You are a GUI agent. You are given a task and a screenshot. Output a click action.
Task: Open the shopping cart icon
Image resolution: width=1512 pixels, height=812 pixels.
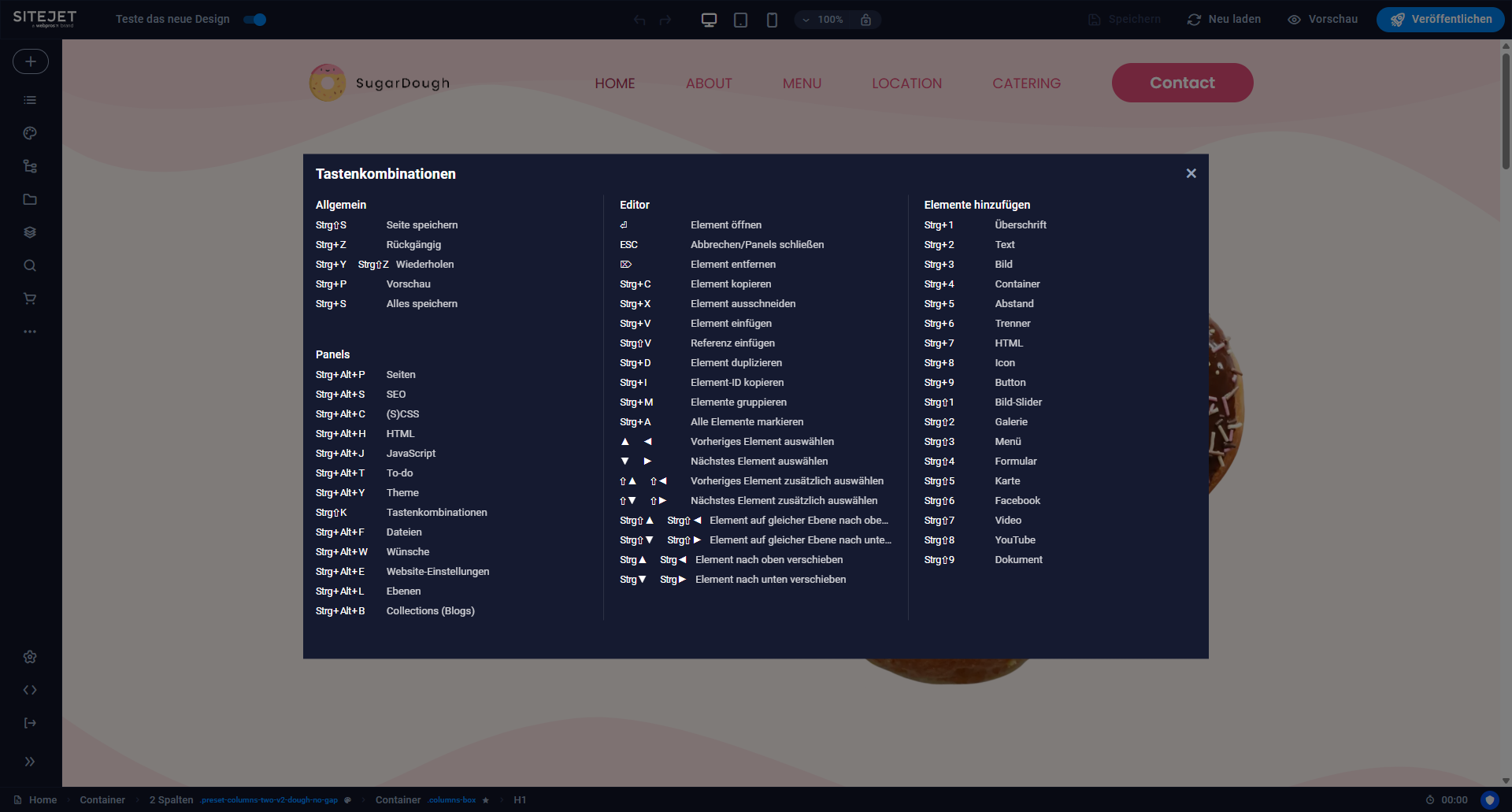point(30,298)
